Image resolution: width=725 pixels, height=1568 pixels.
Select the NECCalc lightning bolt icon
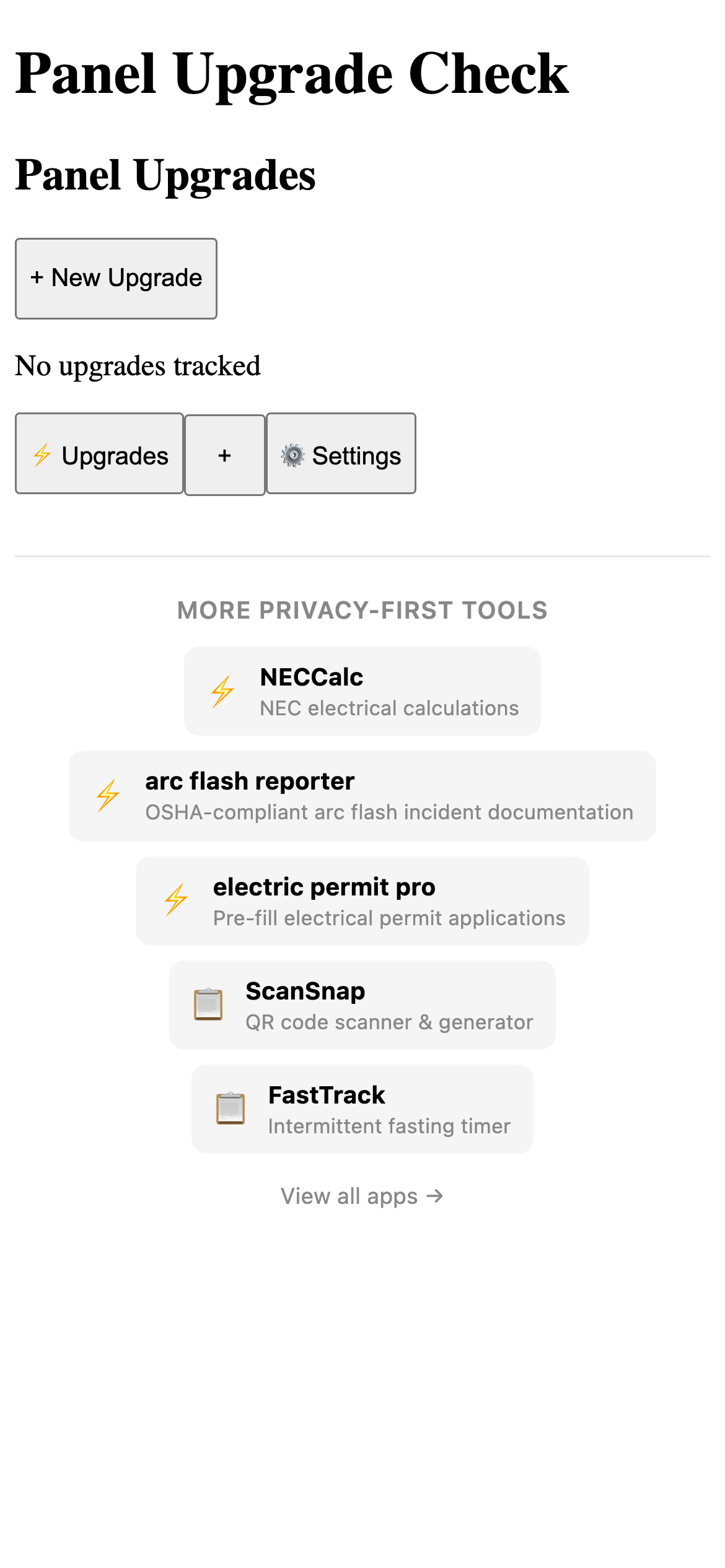pos(222,690)
